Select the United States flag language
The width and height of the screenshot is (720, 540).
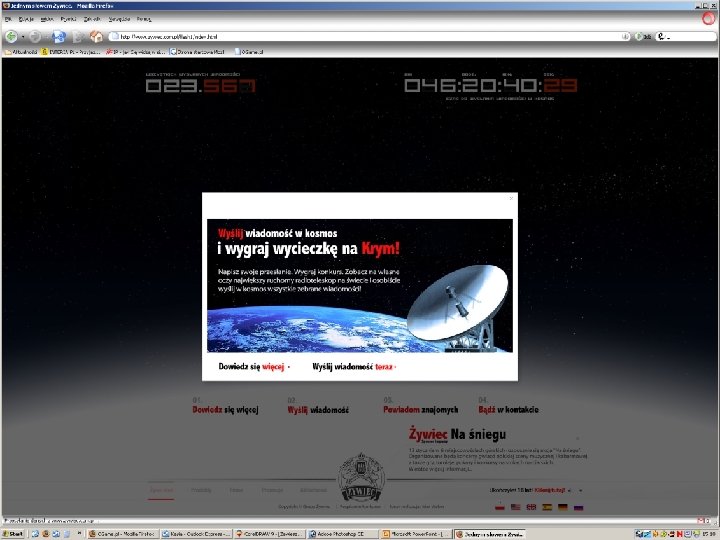(516, 507)
